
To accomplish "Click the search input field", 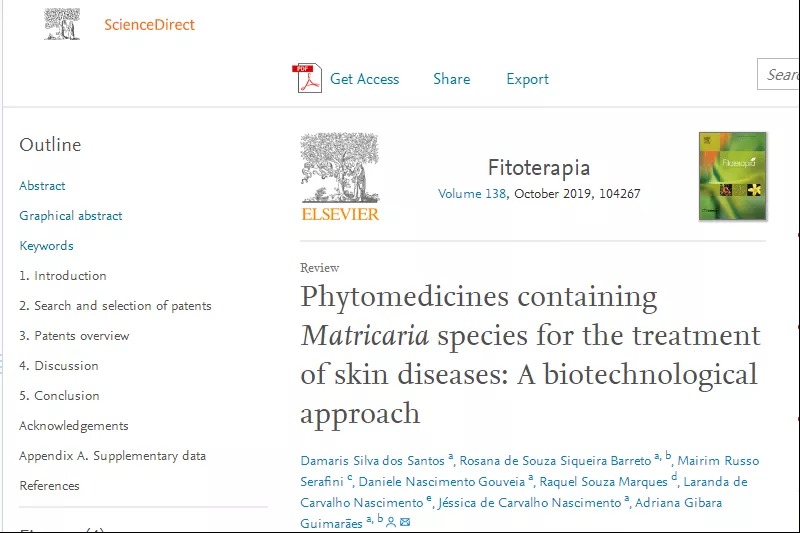I will pos(780,75).
